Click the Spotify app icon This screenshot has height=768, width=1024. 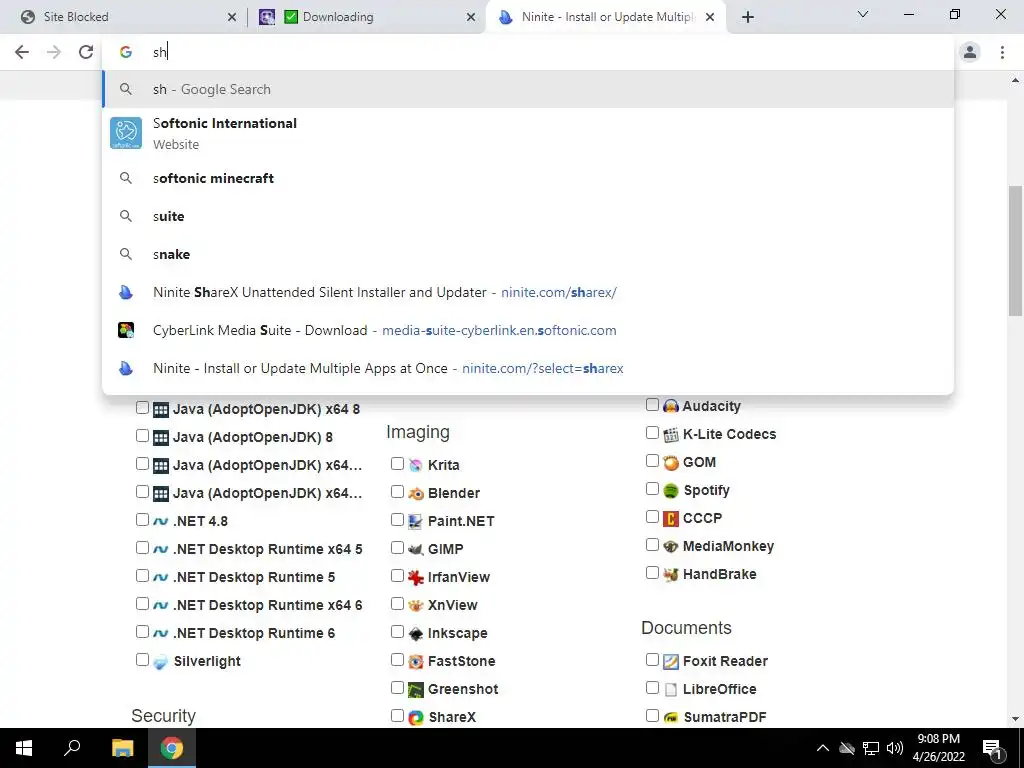click(x=671, y=490)
